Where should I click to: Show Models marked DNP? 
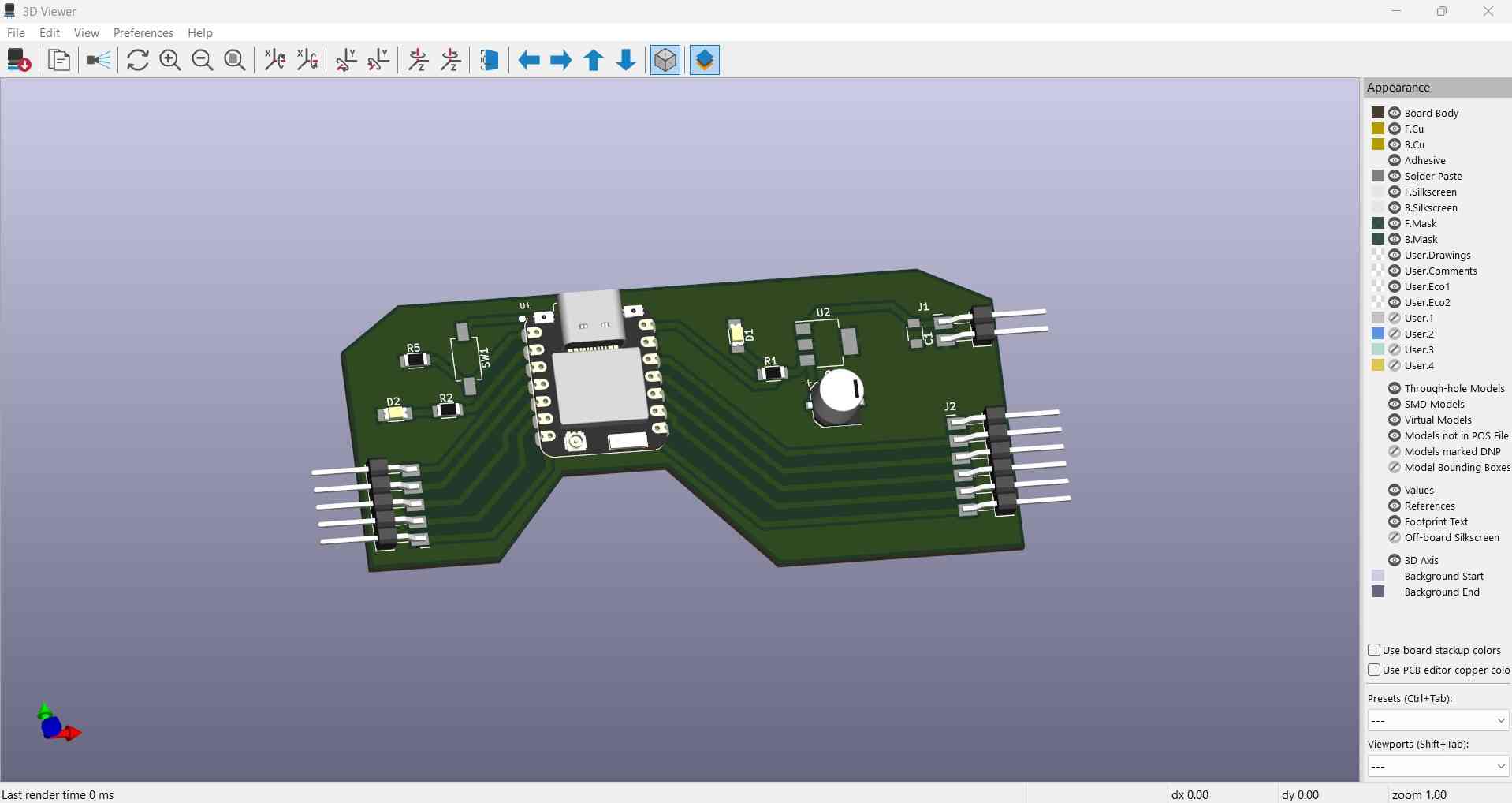[1395, 451]
